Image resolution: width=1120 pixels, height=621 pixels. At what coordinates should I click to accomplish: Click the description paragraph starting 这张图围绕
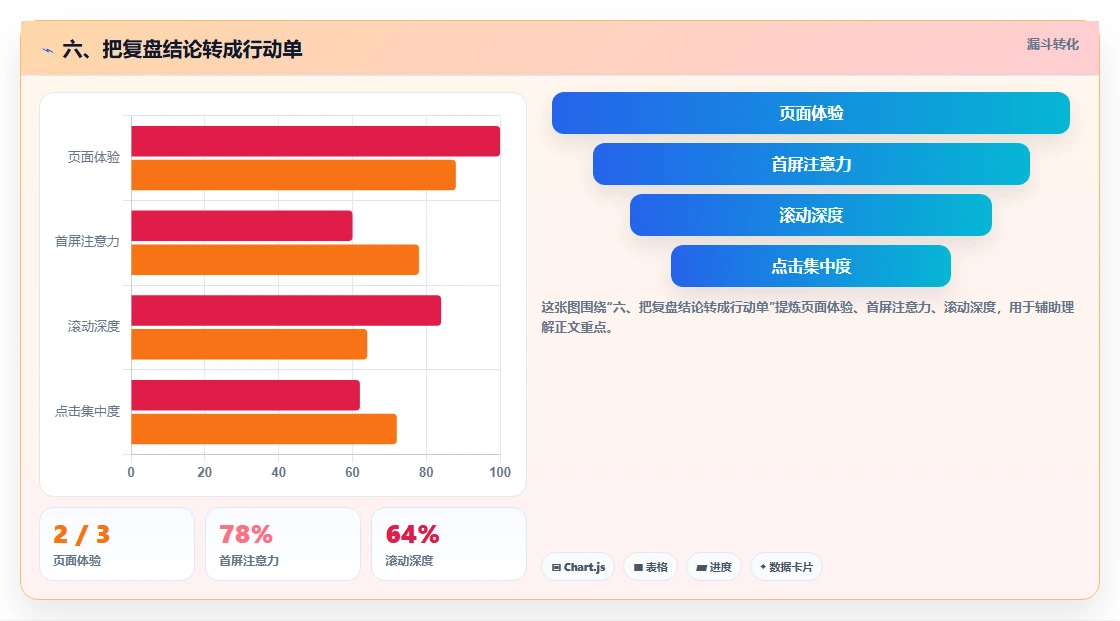point(807,317)
